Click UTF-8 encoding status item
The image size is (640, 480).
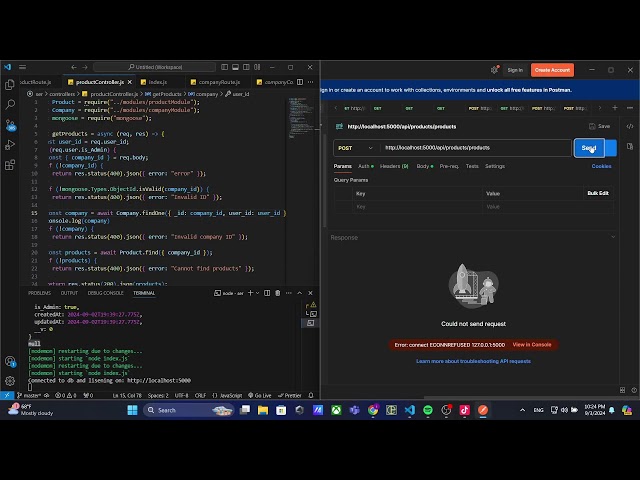182,395
